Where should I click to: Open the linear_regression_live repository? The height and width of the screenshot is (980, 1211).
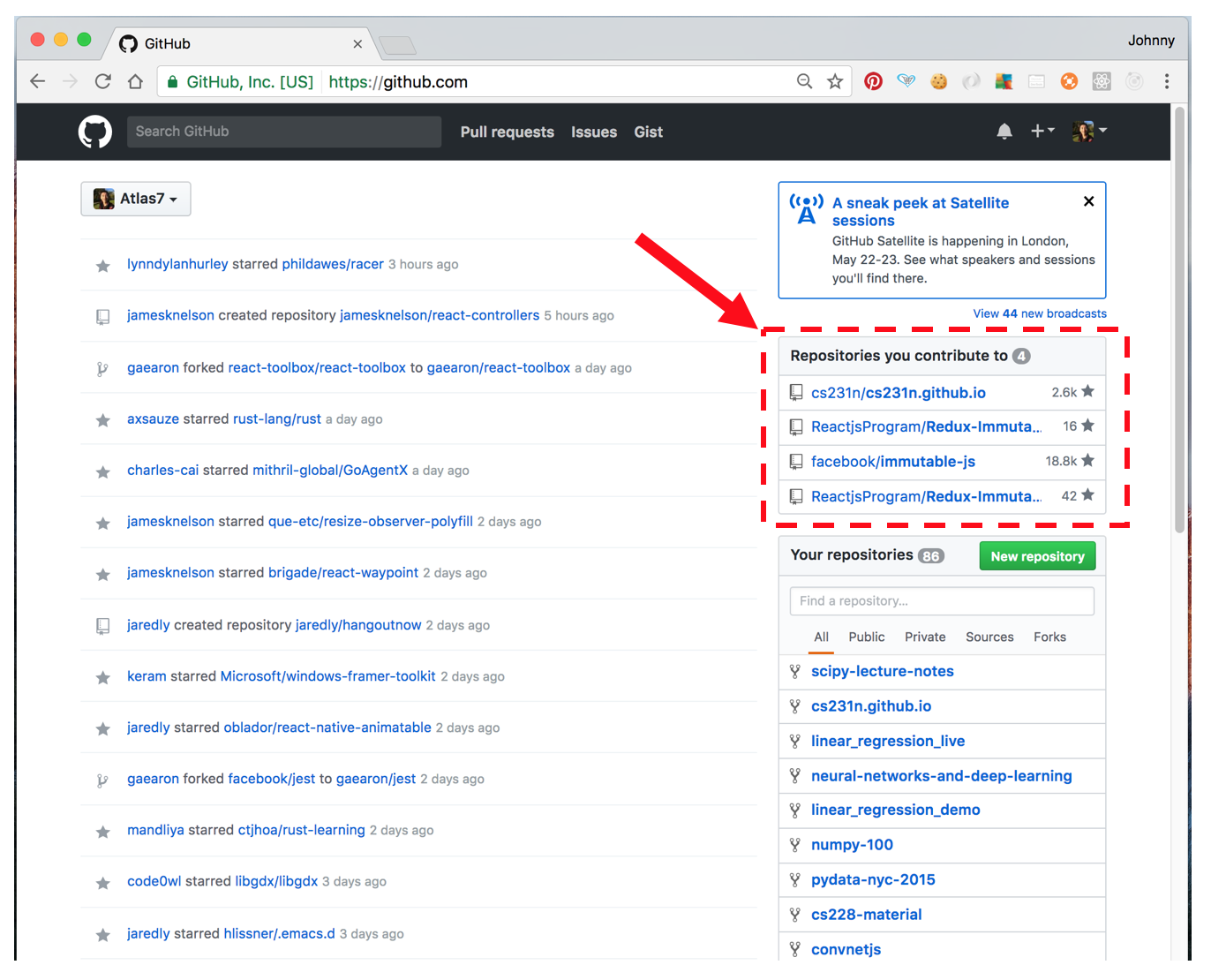coord(888,741)
